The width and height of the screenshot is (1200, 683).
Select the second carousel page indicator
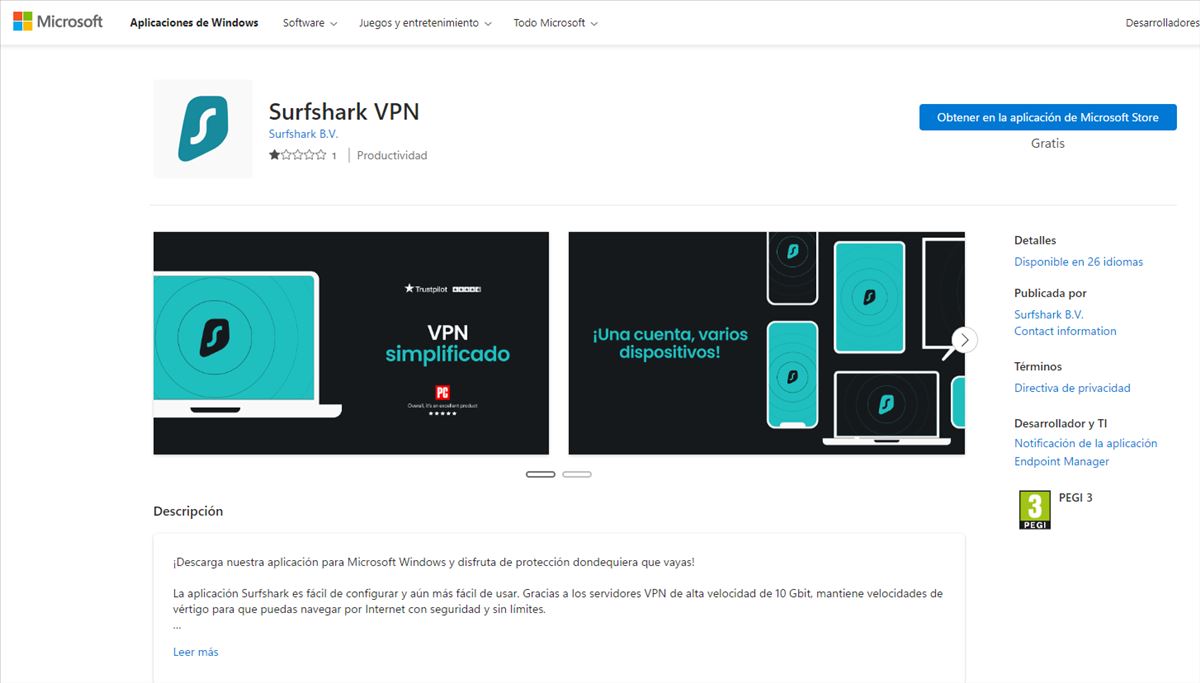(577, 474)
